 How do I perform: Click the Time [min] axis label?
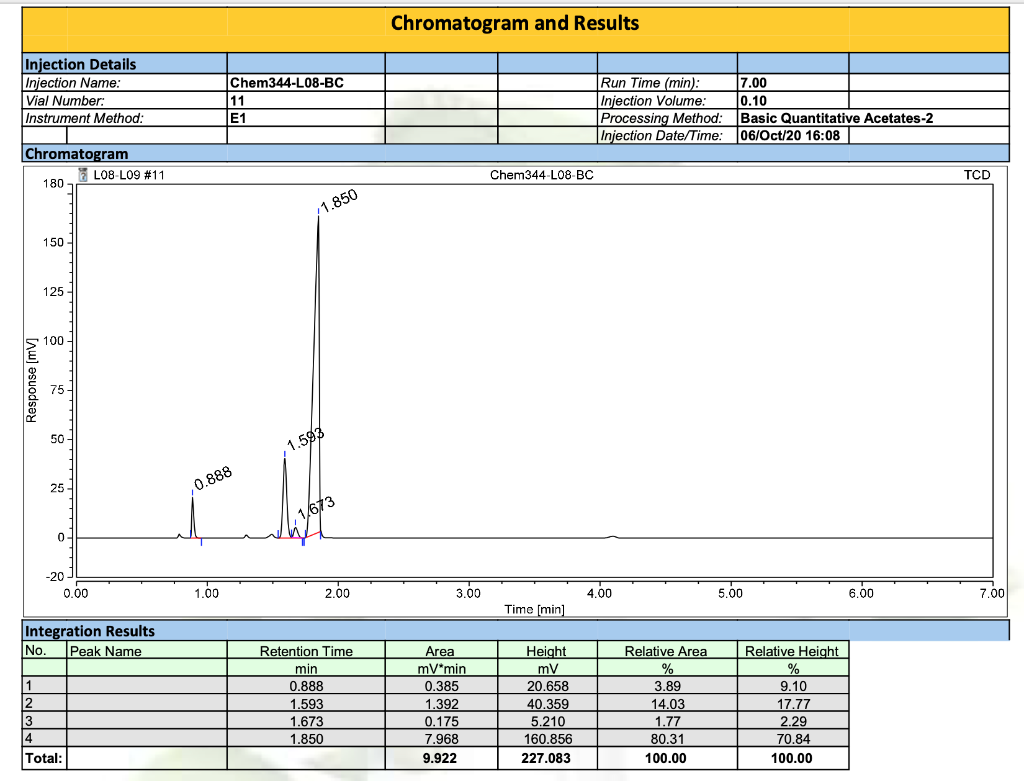(x=534, y=609)
